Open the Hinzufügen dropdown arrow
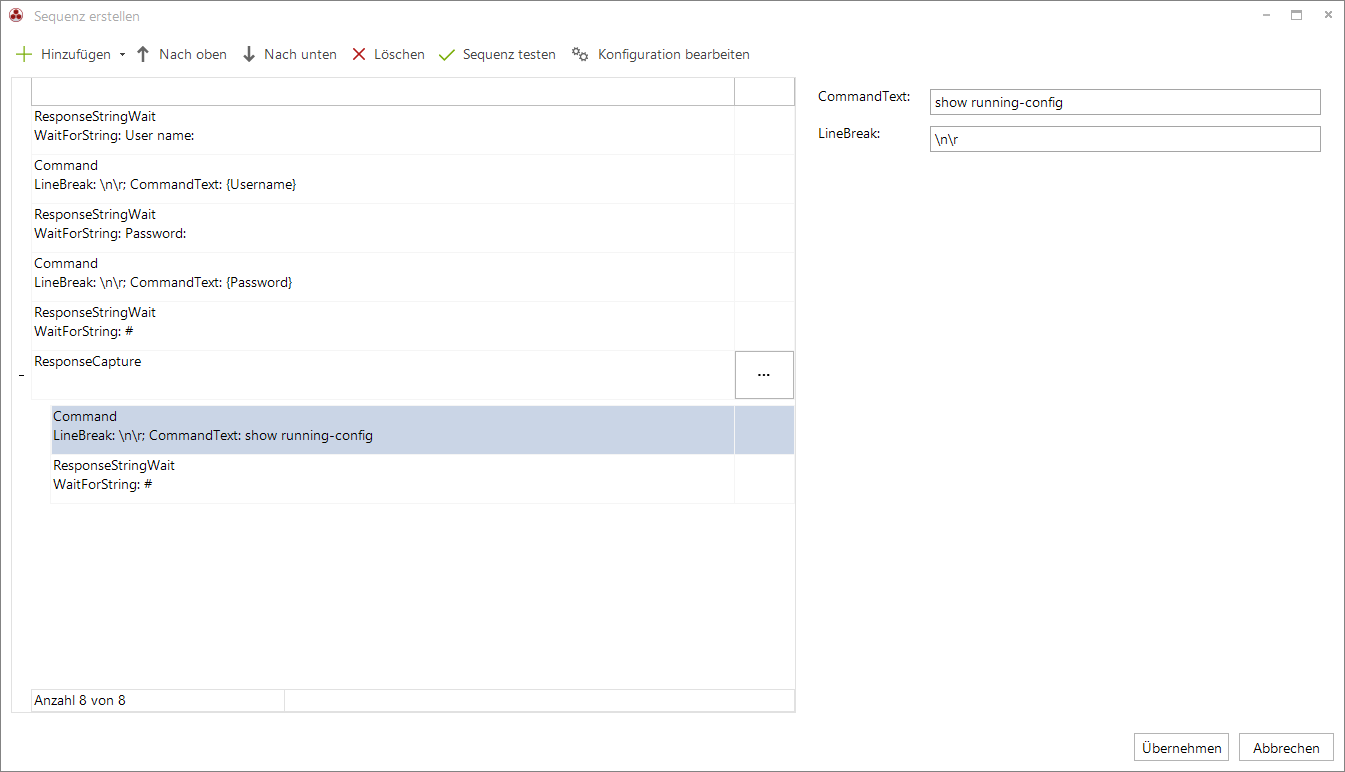The image size is (1345, 772). tap(122, 55)
